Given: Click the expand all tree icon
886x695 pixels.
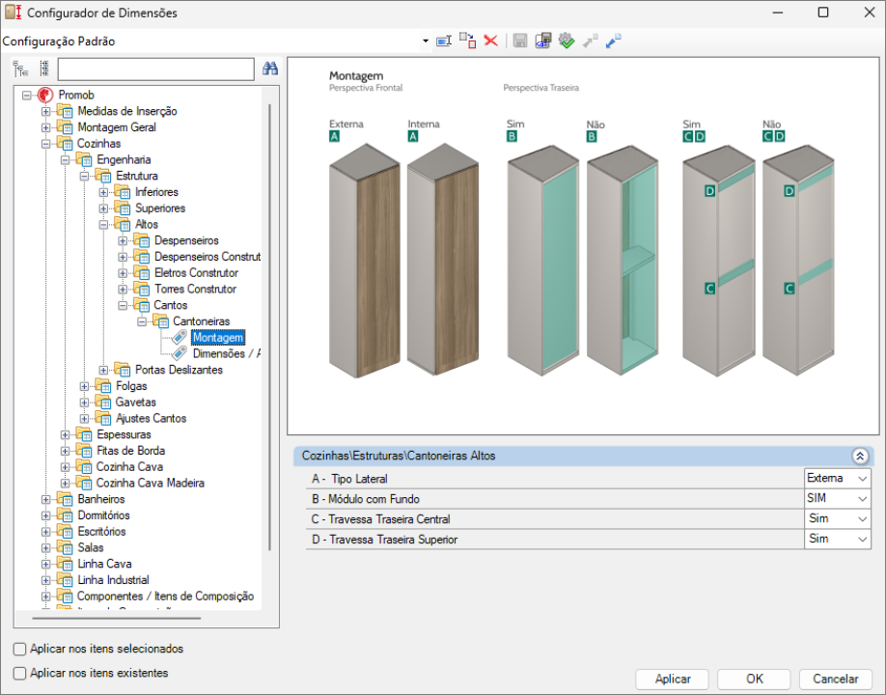Looking at the screenshot, I should tap(20, 69).
